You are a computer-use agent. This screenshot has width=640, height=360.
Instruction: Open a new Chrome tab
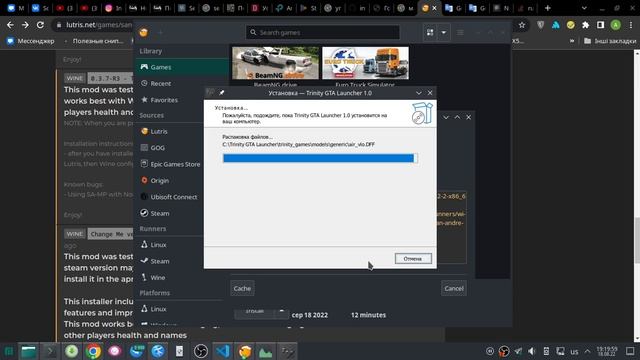(x=547, y=8)
